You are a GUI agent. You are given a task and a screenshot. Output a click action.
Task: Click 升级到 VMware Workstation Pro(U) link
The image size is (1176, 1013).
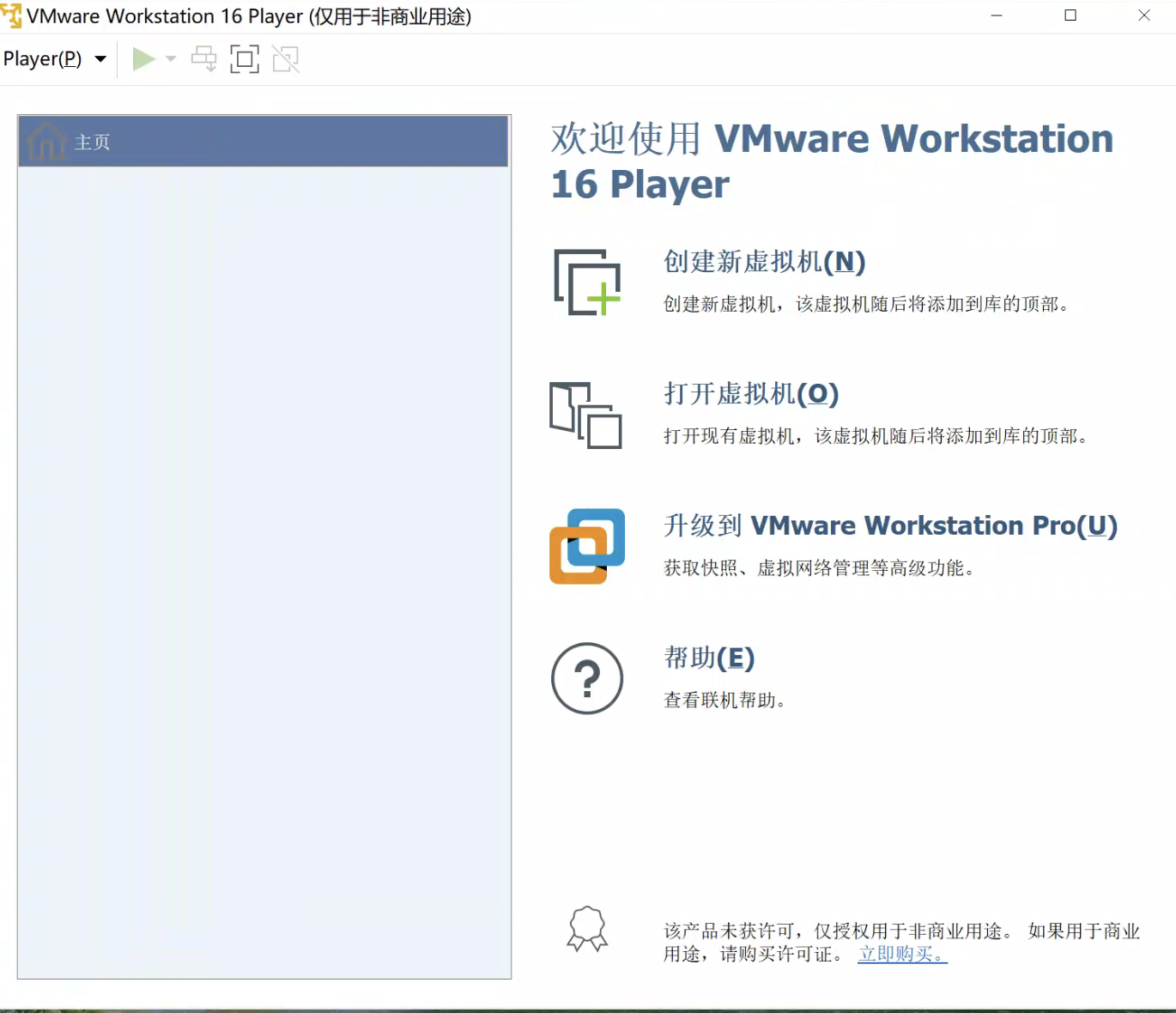(x=890, y=525)
